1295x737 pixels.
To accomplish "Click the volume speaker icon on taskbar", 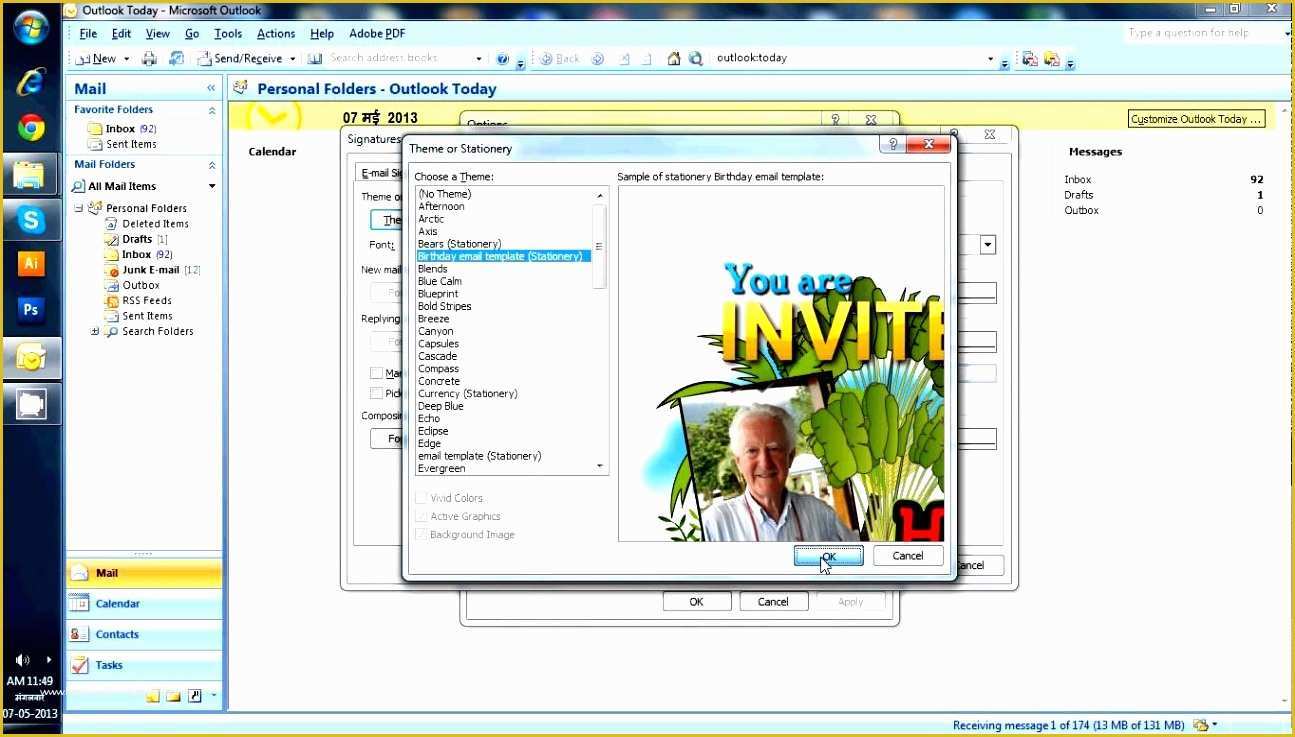I will tap(22, 660).
